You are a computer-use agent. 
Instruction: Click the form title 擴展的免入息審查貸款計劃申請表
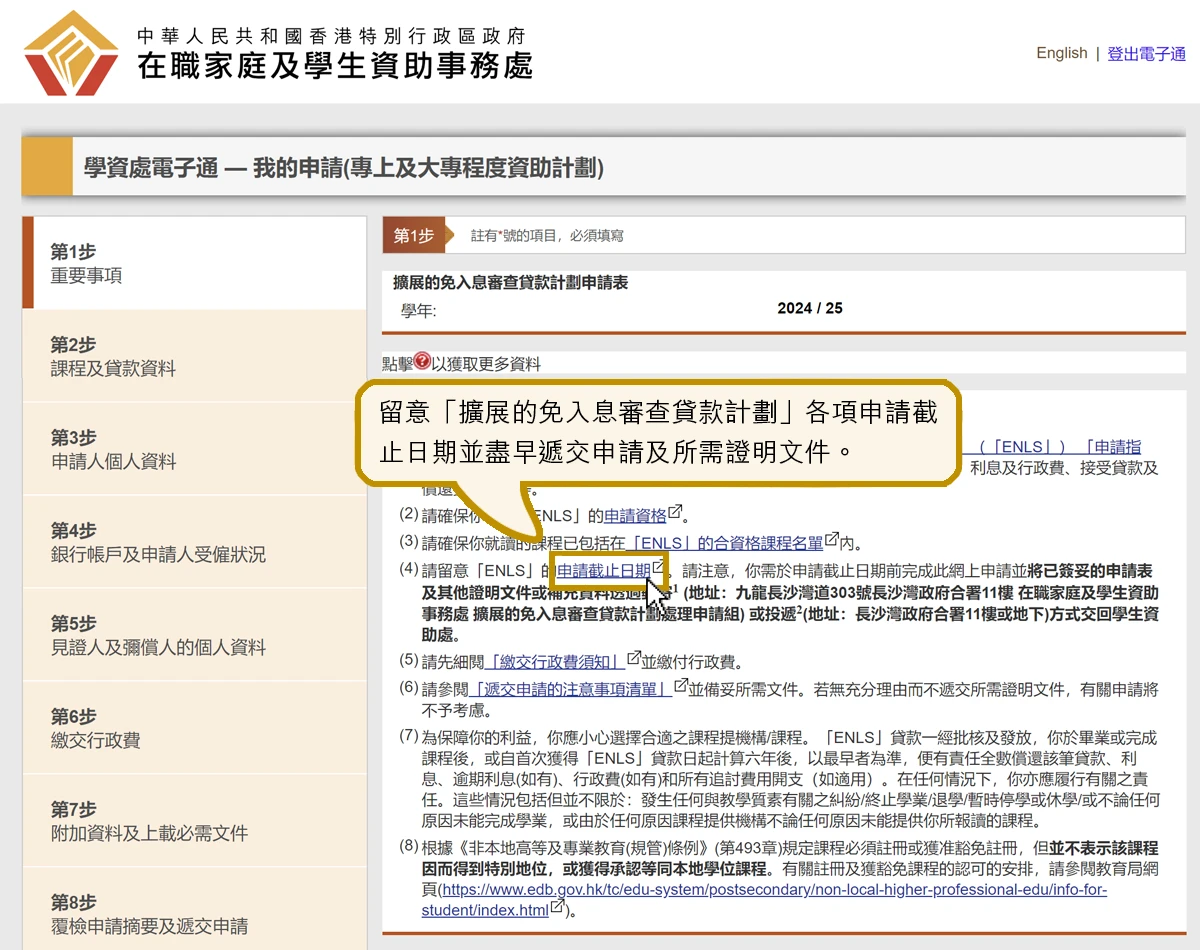click(510, 283)
